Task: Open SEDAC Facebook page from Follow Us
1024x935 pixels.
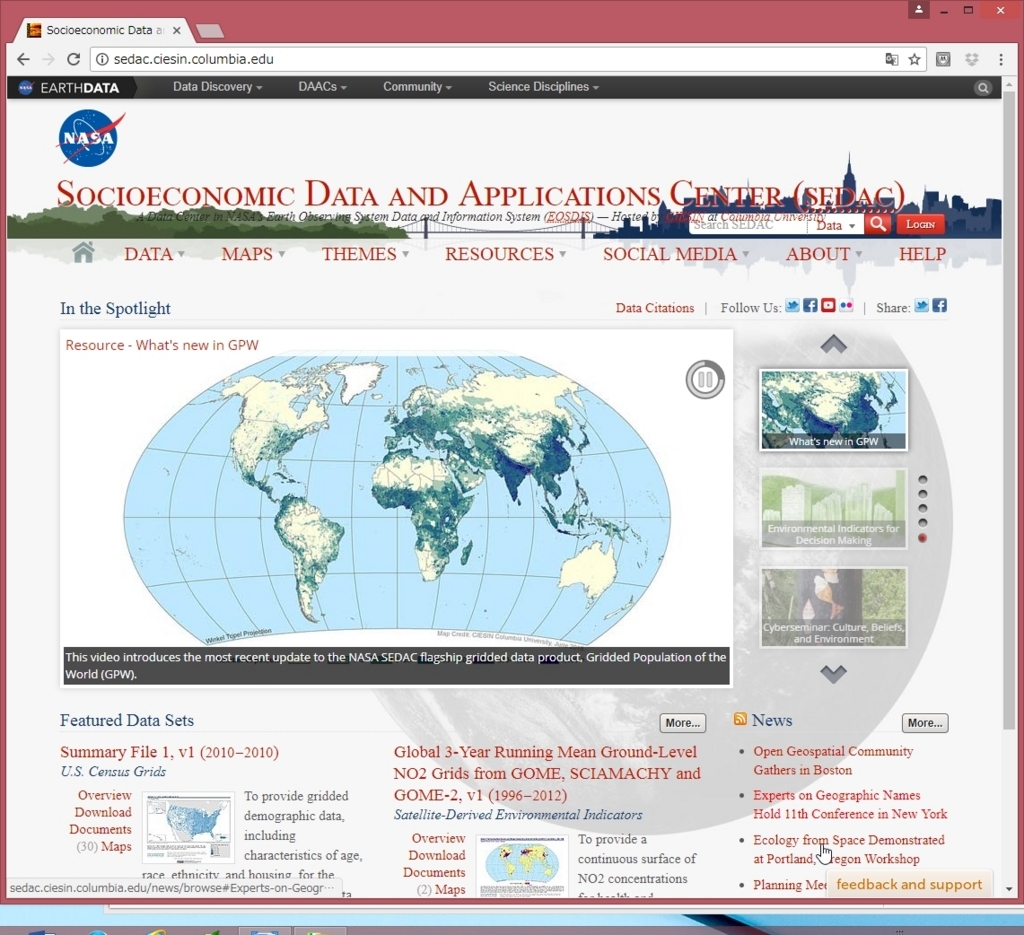Action: click(x=810, y=306)
